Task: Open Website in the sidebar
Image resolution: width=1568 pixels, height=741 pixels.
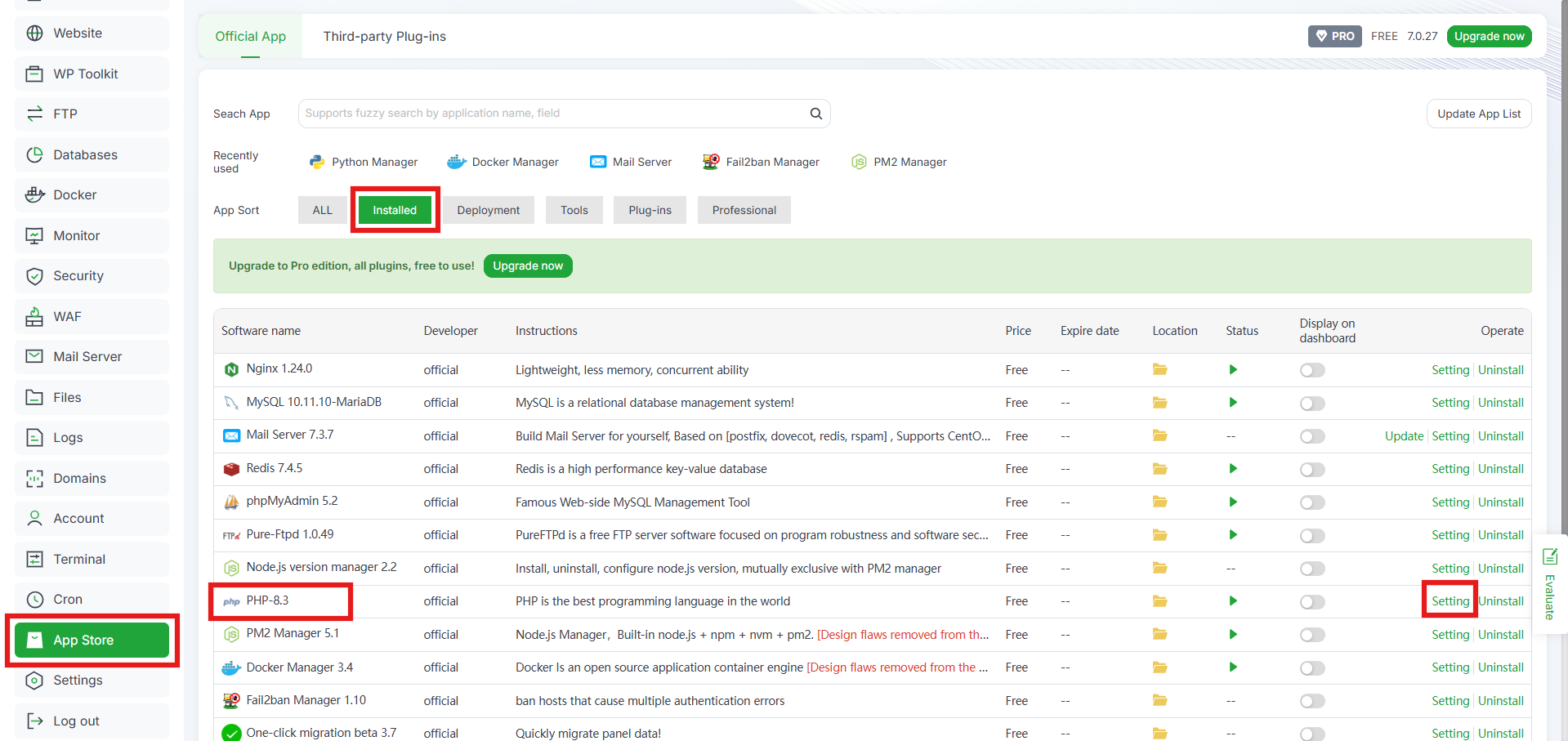Action: tap(92, 33)
